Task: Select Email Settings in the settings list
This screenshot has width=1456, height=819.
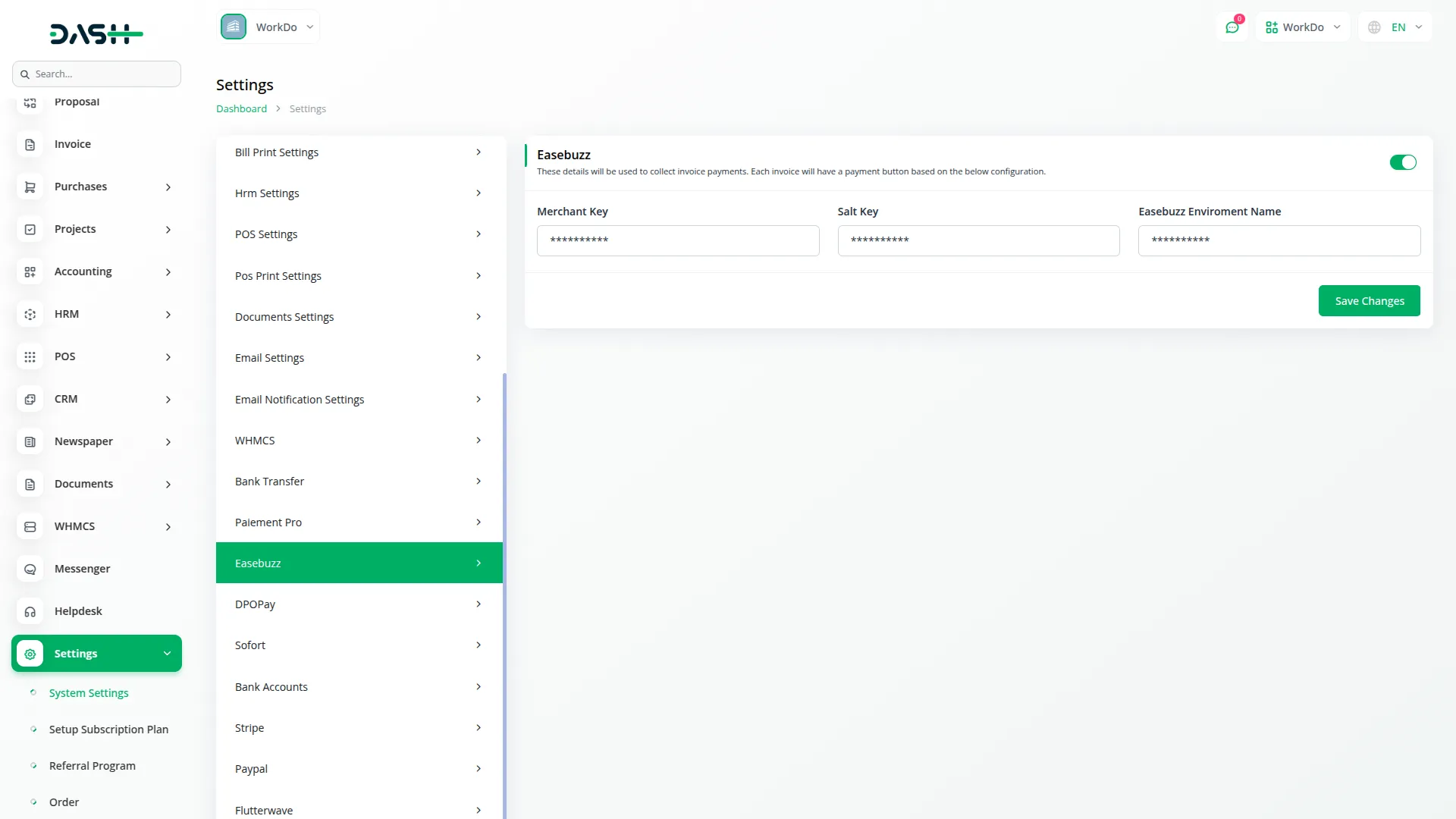Action: click(359, 358)
